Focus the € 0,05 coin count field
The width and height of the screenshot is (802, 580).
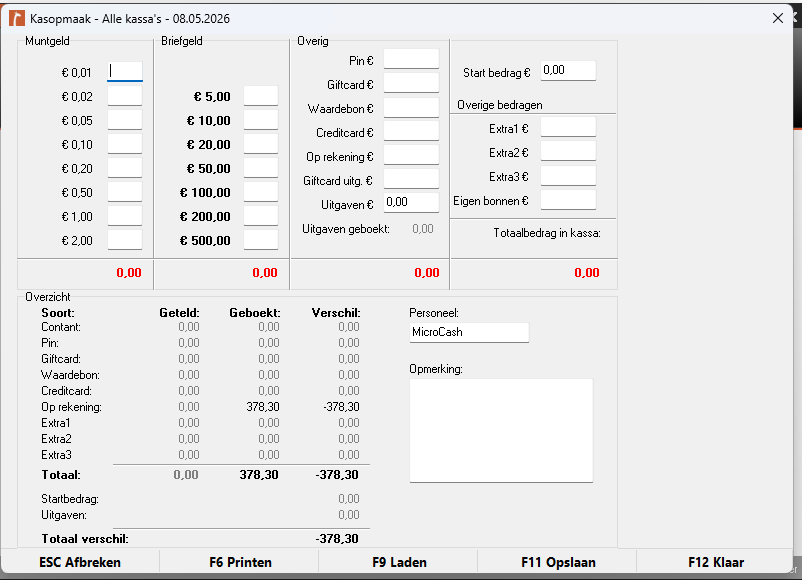pyautogui.click(x=125, y=120)
